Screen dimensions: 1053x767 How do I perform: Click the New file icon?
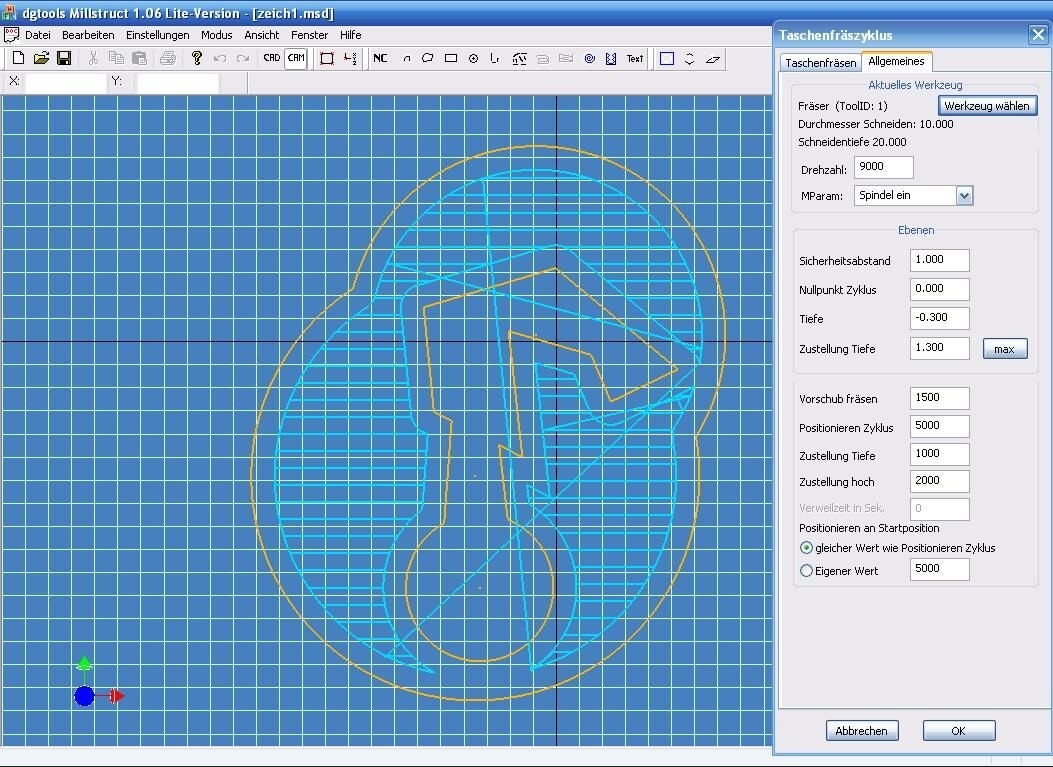point(17,59)
